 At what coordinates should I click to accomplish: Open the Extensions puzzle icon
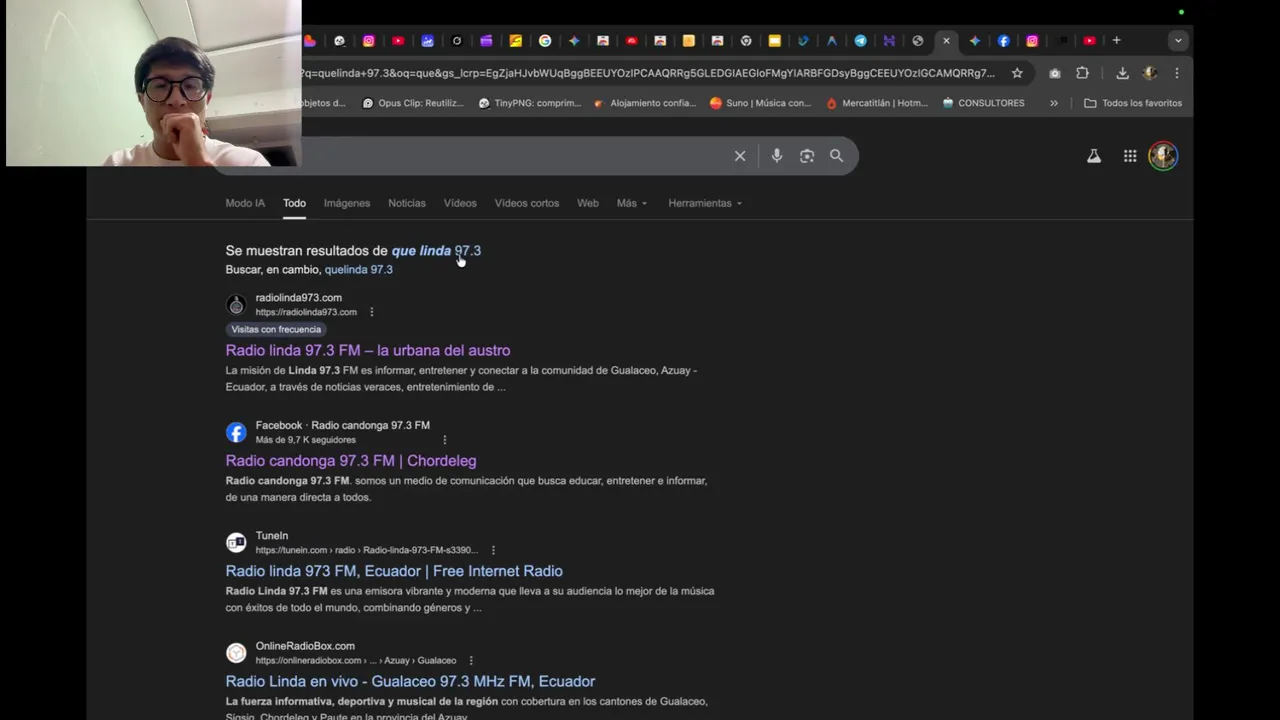coord(1082,73)
